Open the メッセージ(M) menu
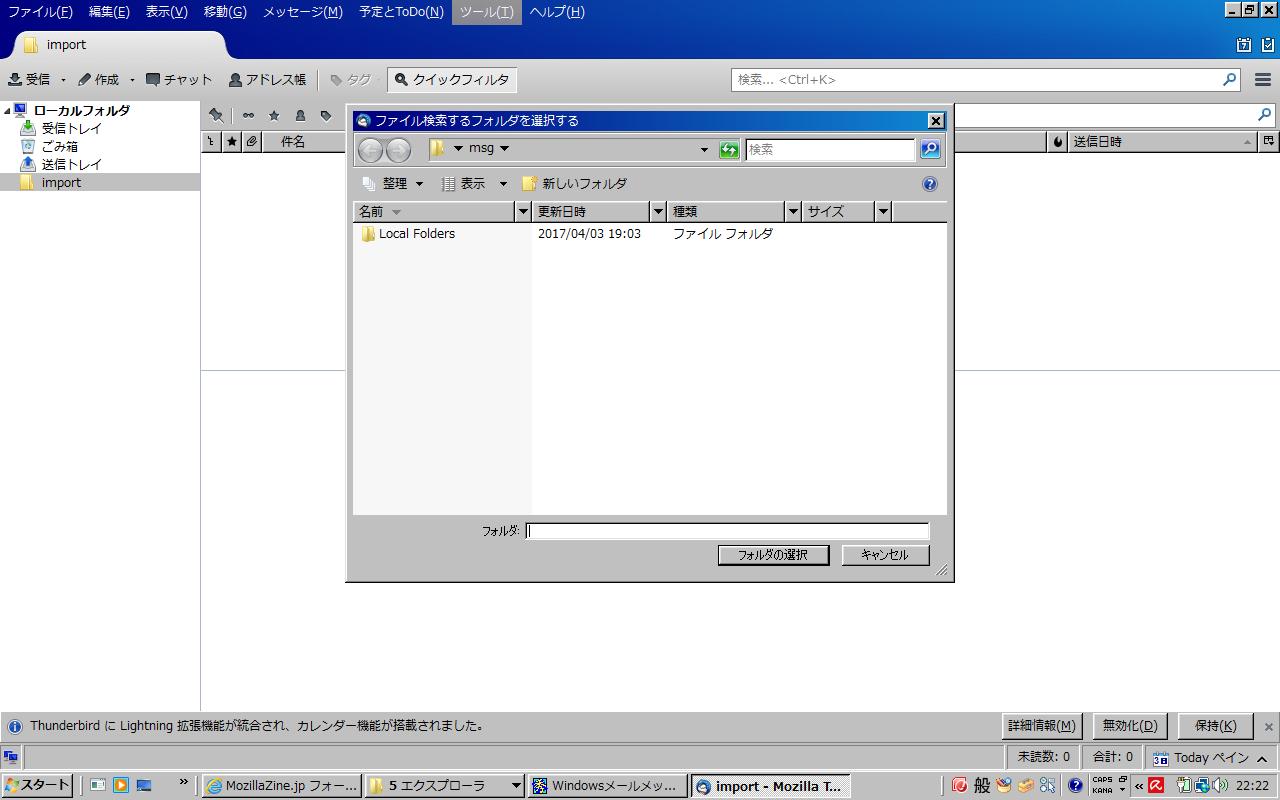The image size is (1280, 800). (302, 12)
